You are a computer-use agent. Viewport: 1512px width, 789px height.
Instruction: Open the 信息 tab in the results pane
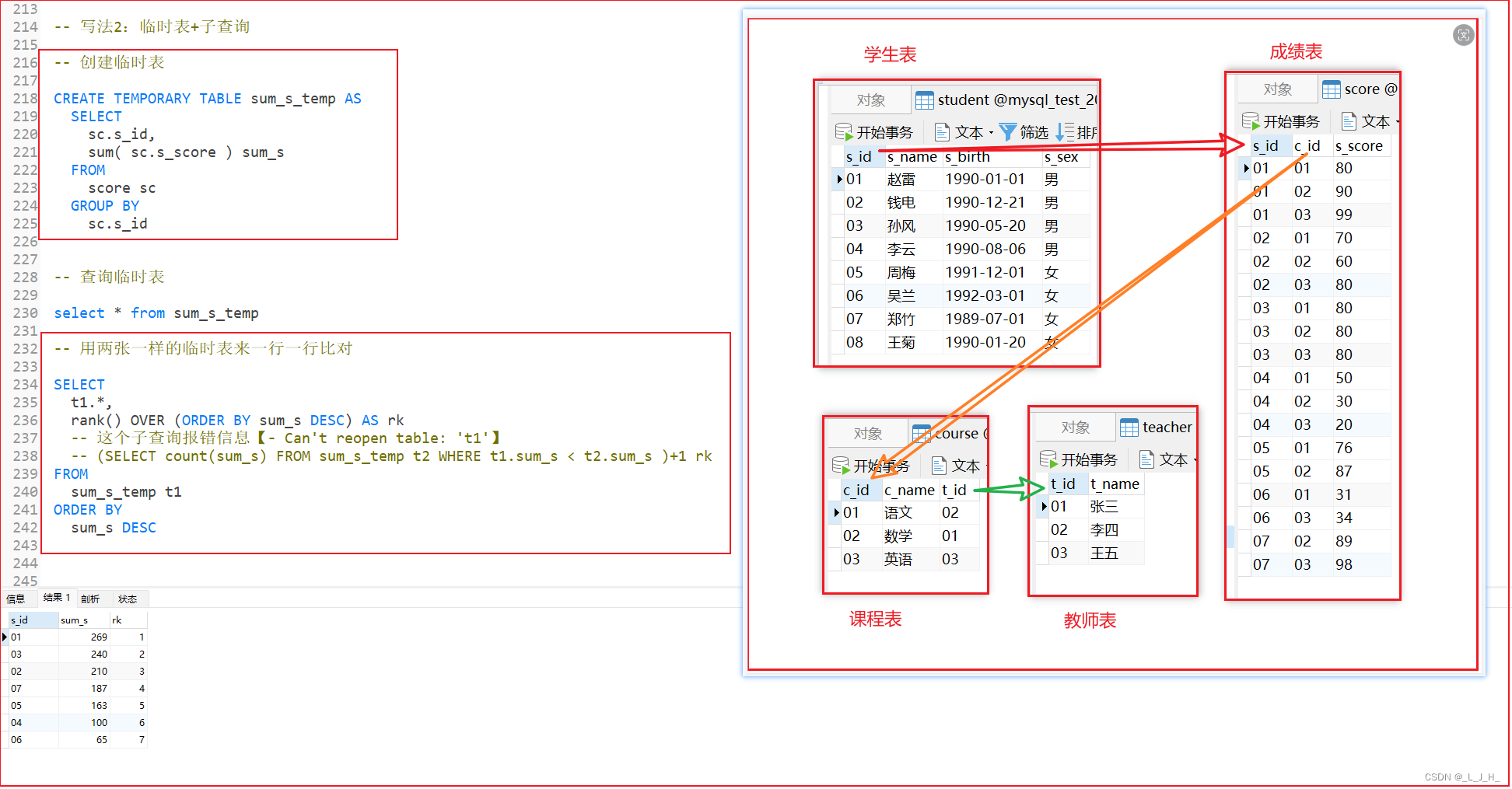[16, 599]
